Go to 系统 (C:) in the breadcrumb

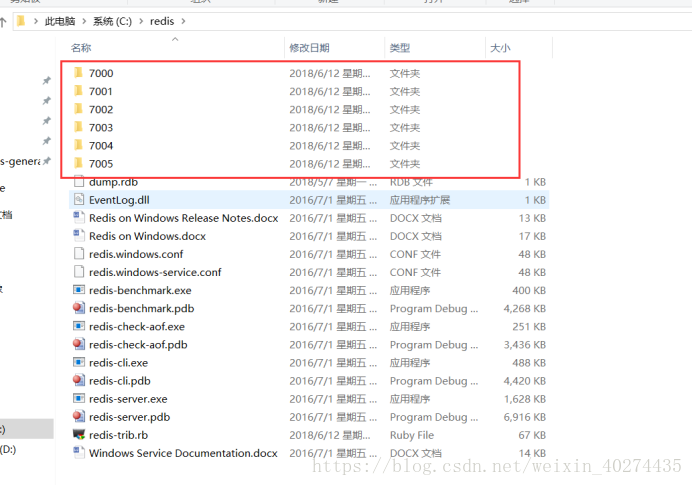coord(112,21)
